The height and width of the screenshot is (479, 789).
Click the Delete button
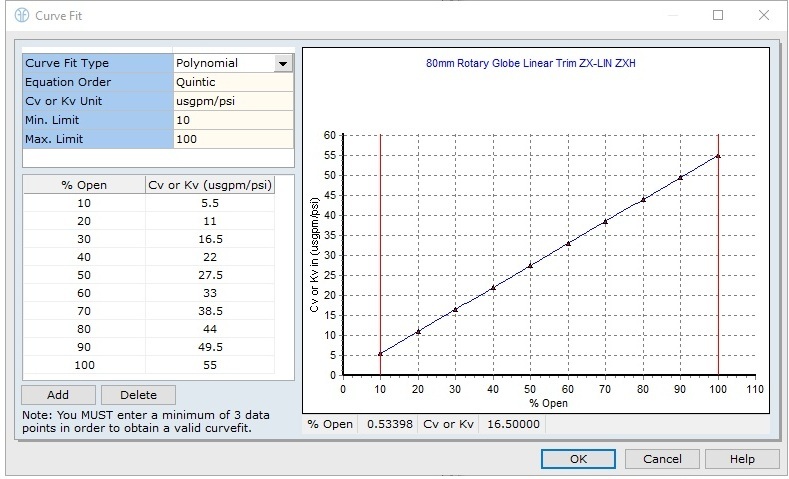coord(138,395)
